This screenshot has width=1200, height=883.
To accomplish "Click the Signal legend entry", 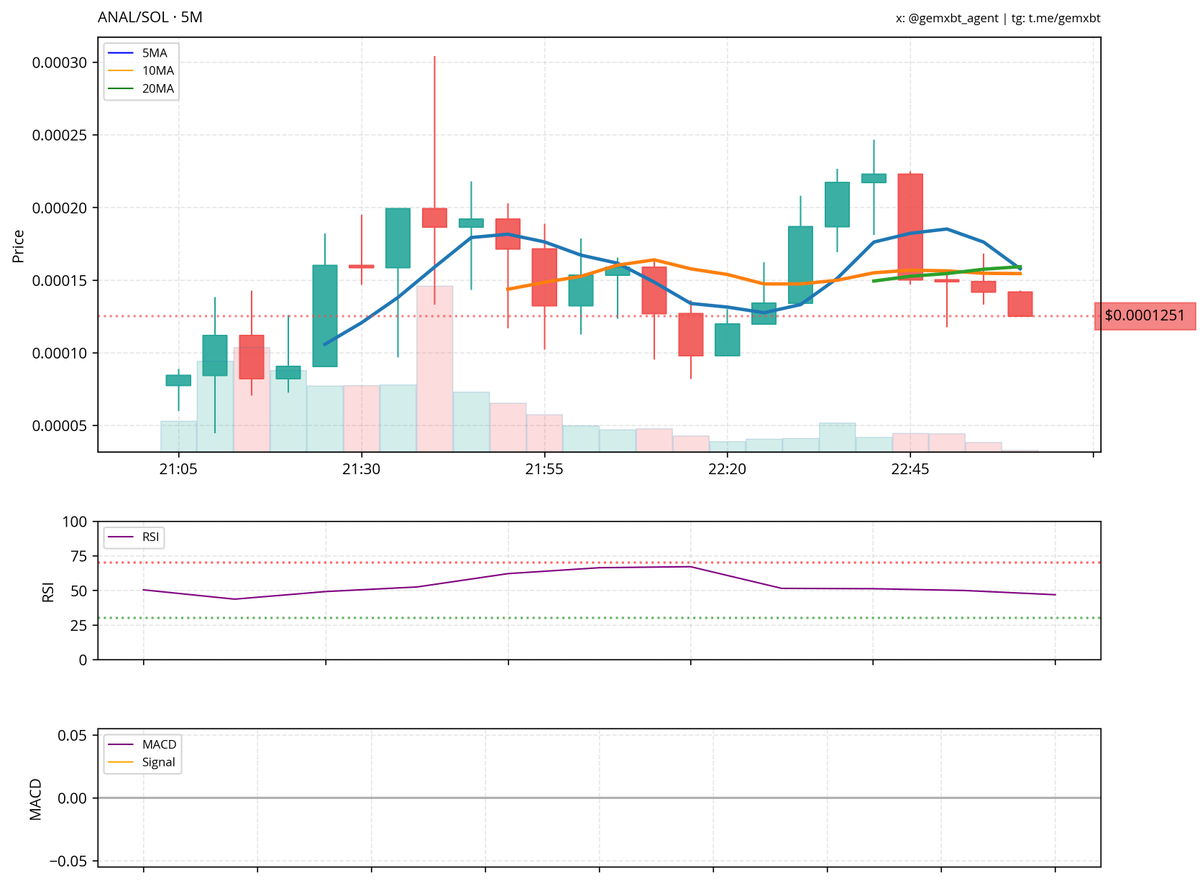I will click(143, 762).
